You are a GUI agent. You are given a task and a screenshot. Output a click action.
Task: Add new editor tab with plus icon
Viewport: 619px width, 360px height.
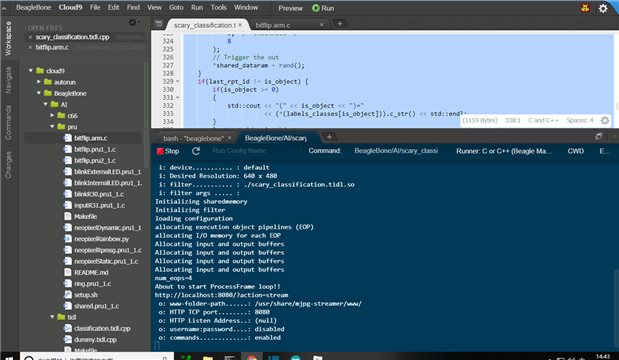tap(340, 24)
